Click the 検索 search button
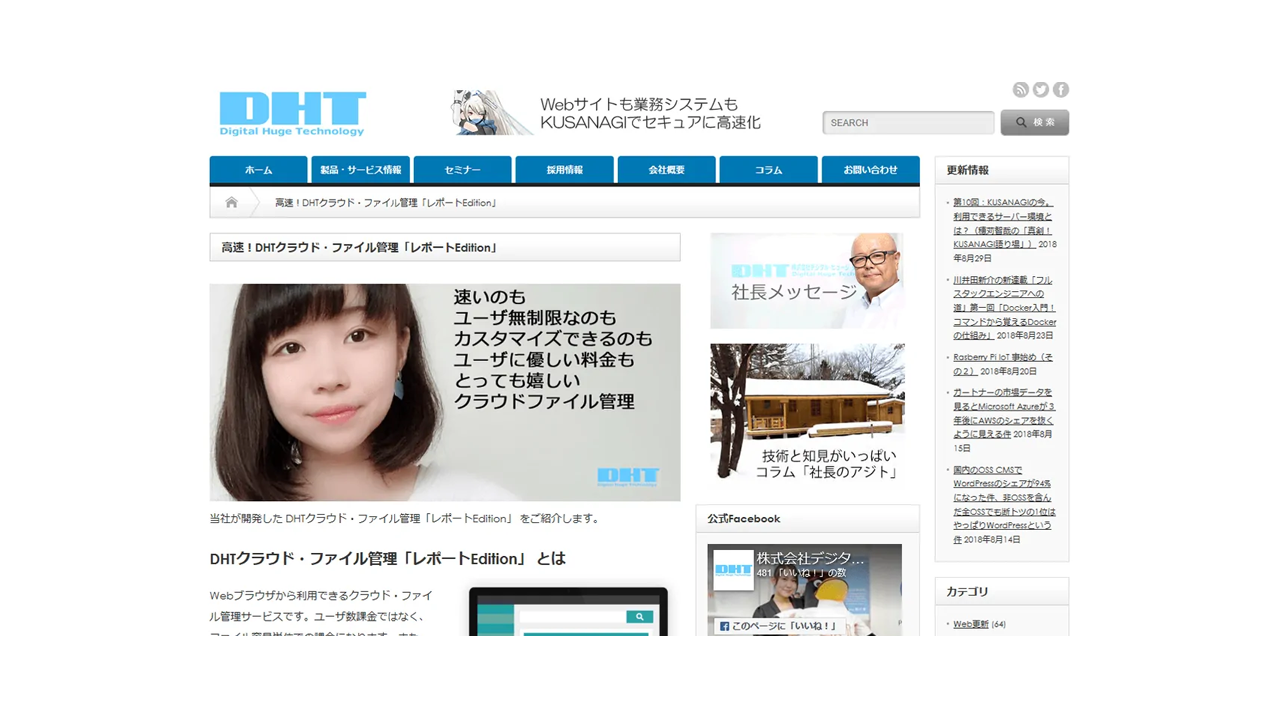This screenshot has width=1280, height=720. 1035,122
